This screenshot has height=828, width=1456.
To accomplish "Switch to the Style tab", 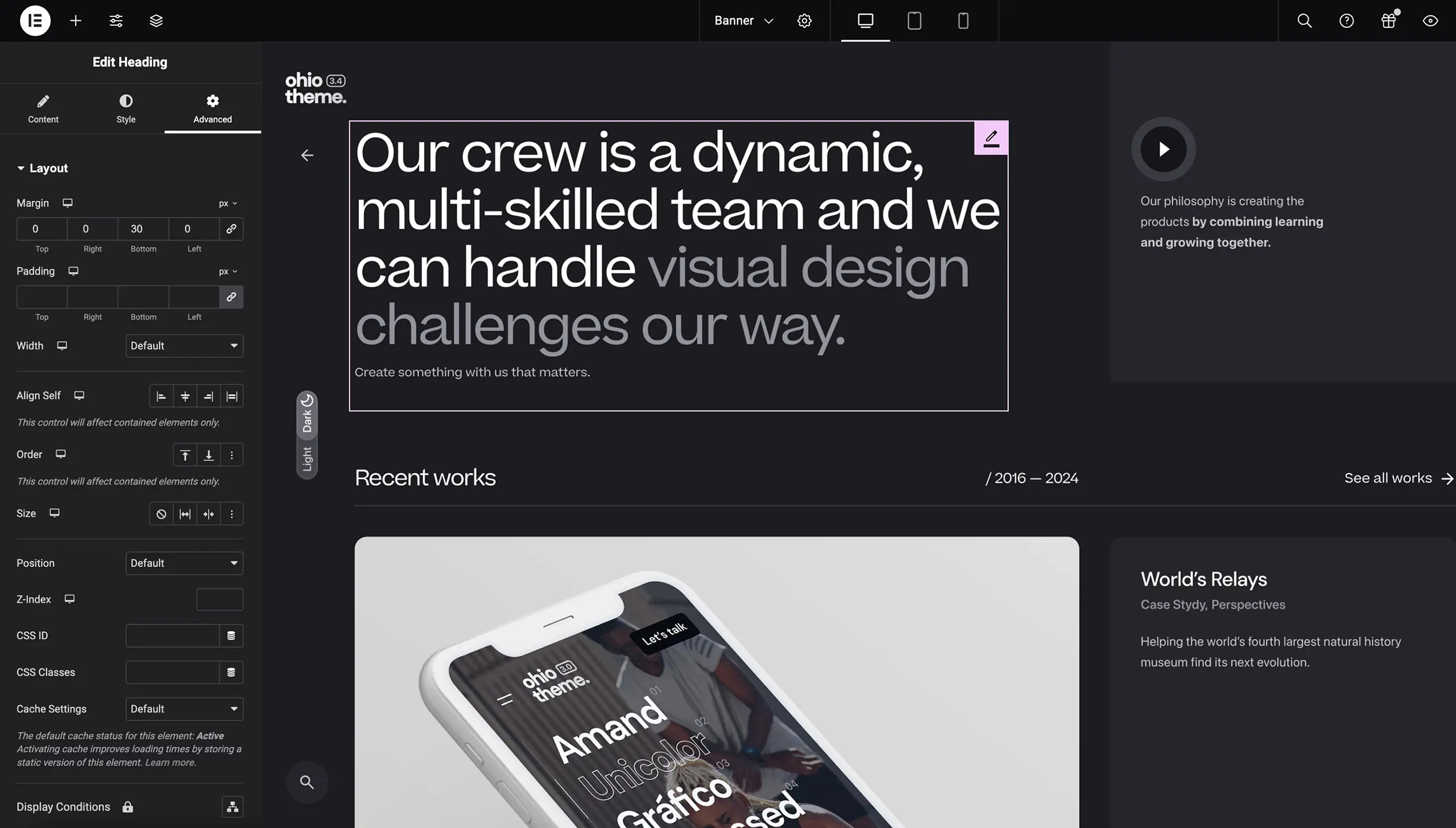I will point(126,109).
